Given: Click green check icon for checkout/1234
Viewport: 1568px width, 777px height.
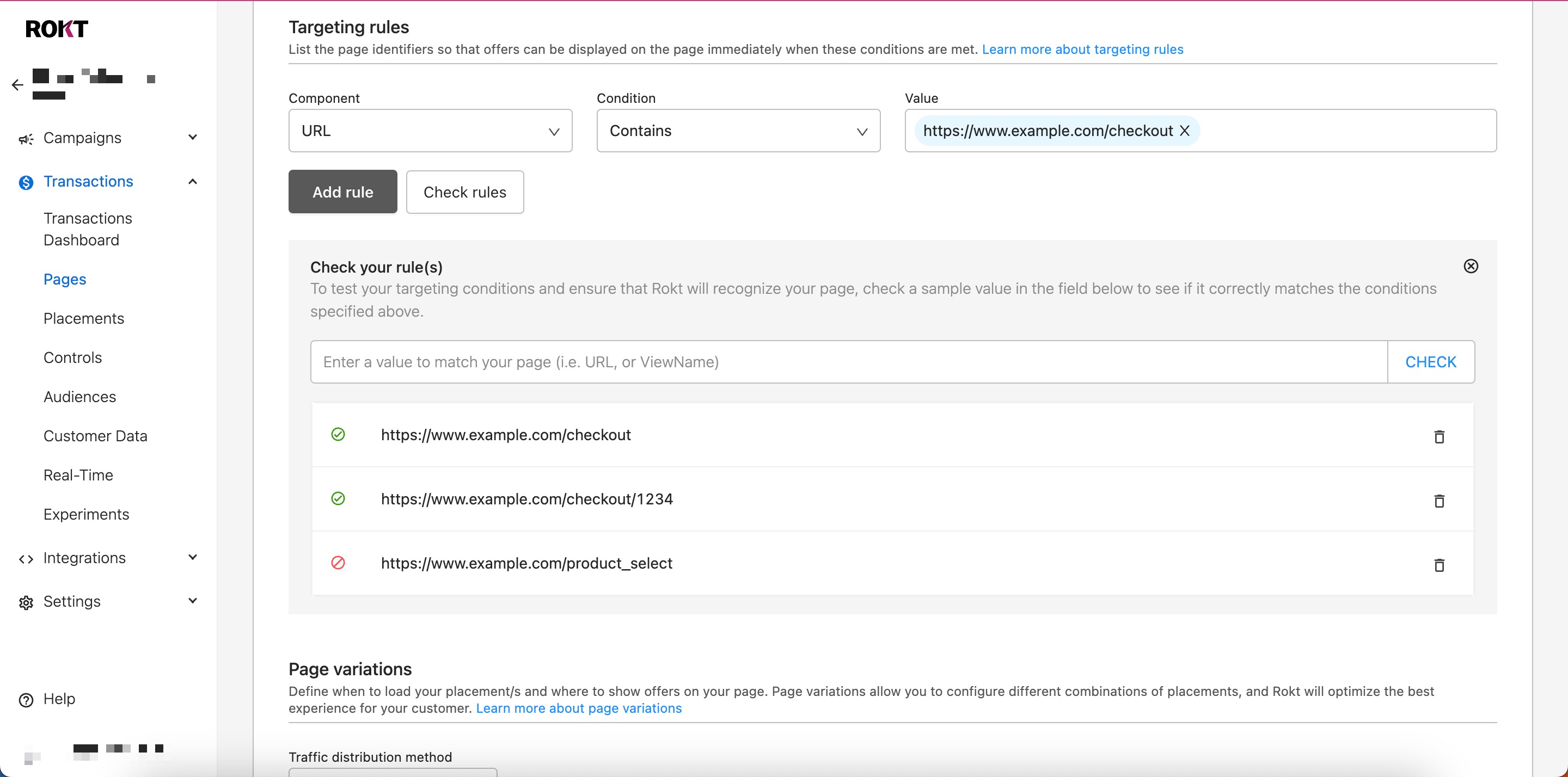Looking at the screenshot, I should point(338,499).
